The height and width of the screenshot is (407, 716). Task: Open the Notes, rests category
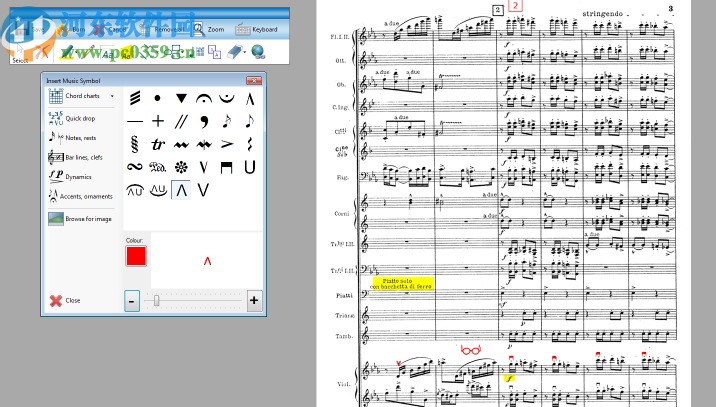click(x=72, y=137)
